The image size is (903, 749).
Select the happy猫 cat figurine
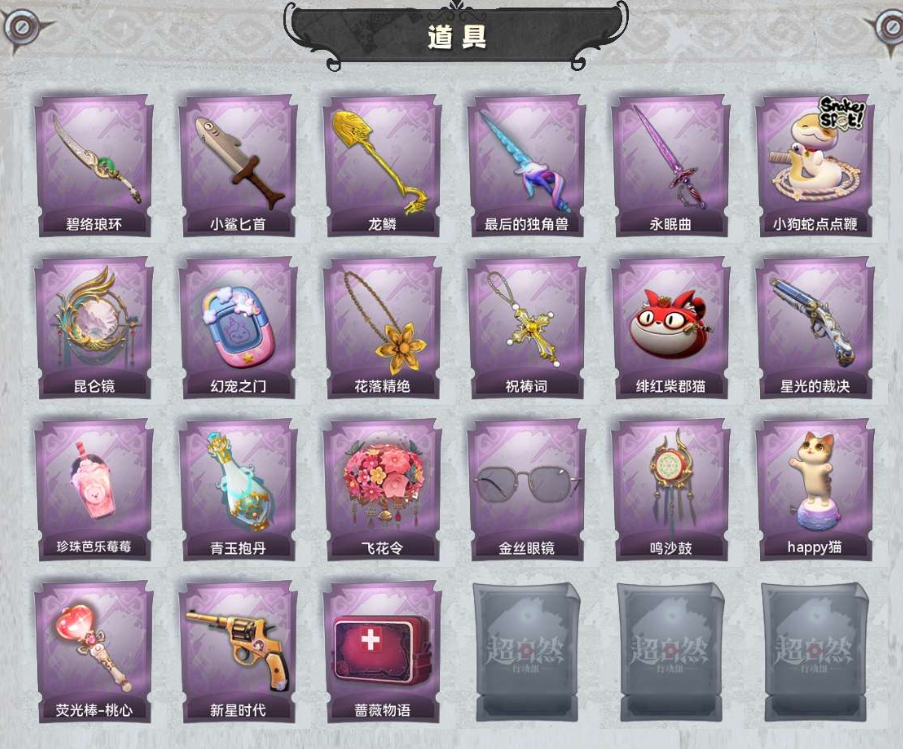click(x=815, y=489)
